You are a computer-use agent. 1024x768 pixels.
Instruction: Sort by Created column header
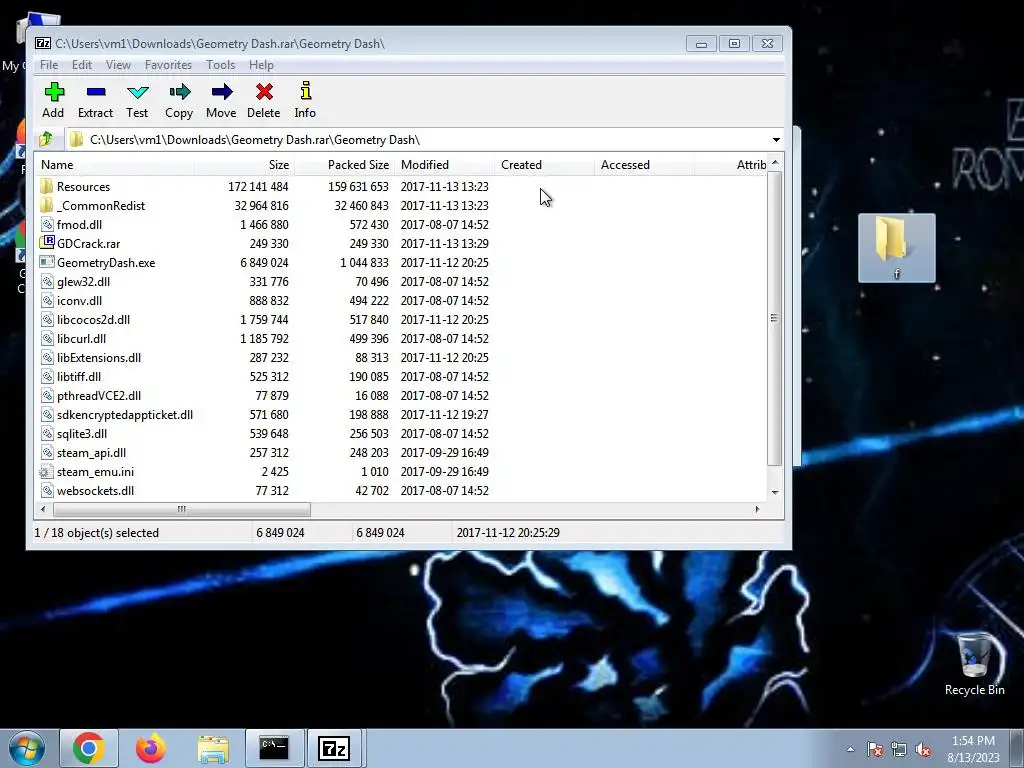(545, 165)
